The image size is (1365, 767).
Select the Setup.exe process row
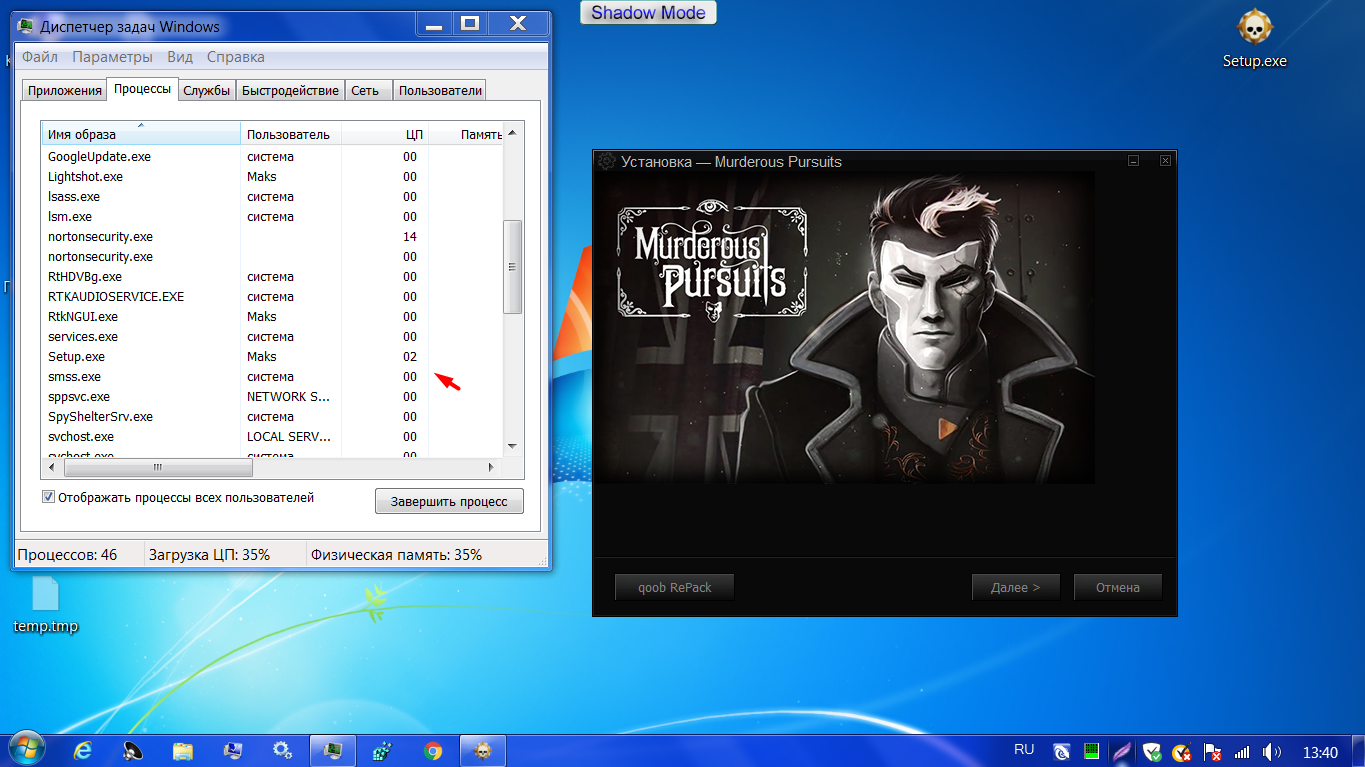tap(271, 356)
